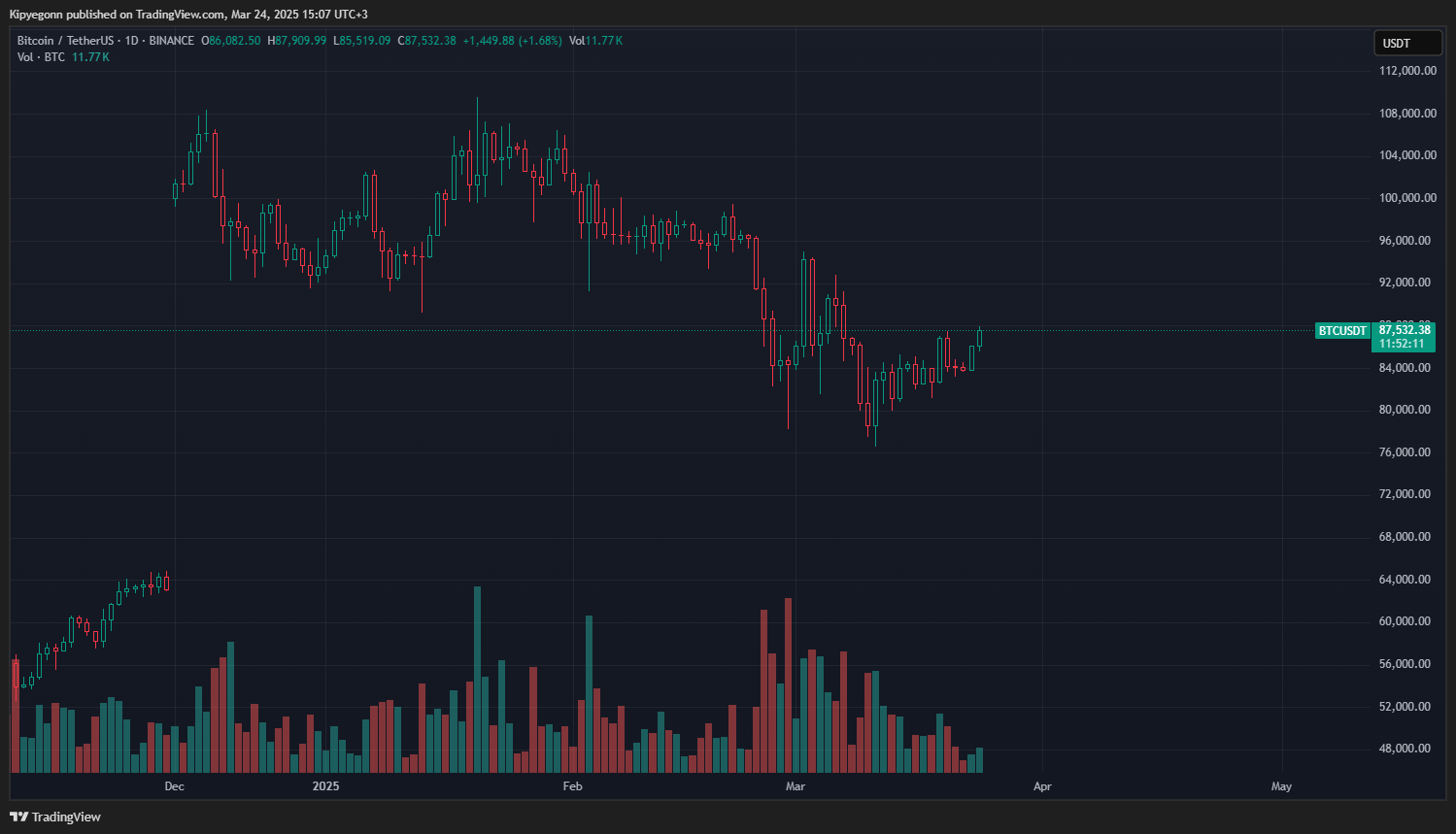Click the tallest red volume bar near March
Viewport: 1456px width, 834px height.
coord(788,685)
